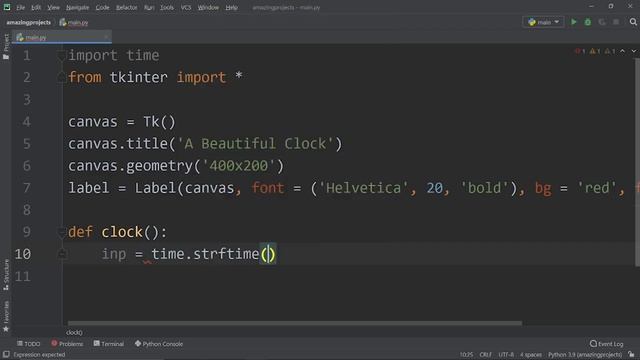Click the weak warning count indicator
640x360 pixels.
pos(610,51)
